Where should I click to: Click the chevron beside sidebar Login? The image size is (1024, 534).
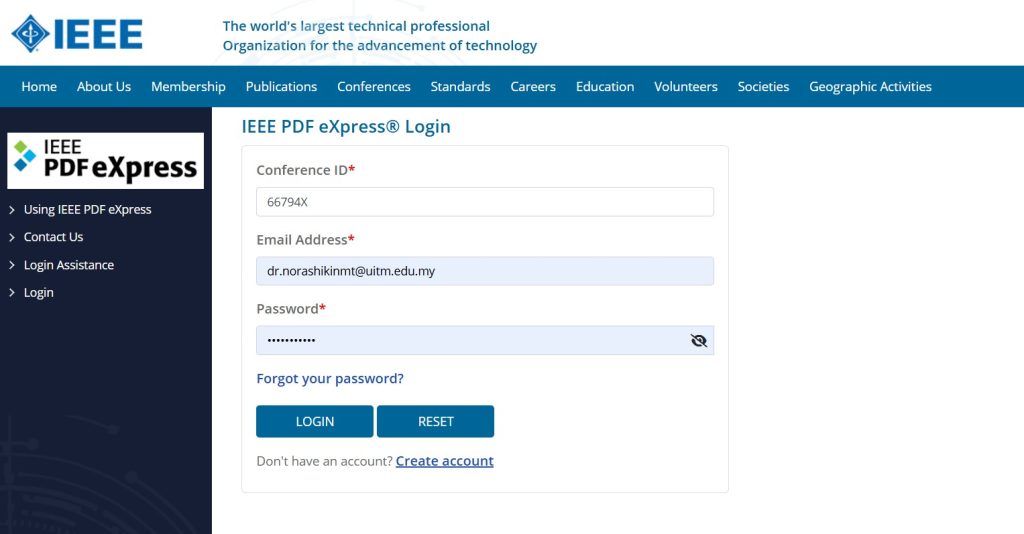point(12,292)
